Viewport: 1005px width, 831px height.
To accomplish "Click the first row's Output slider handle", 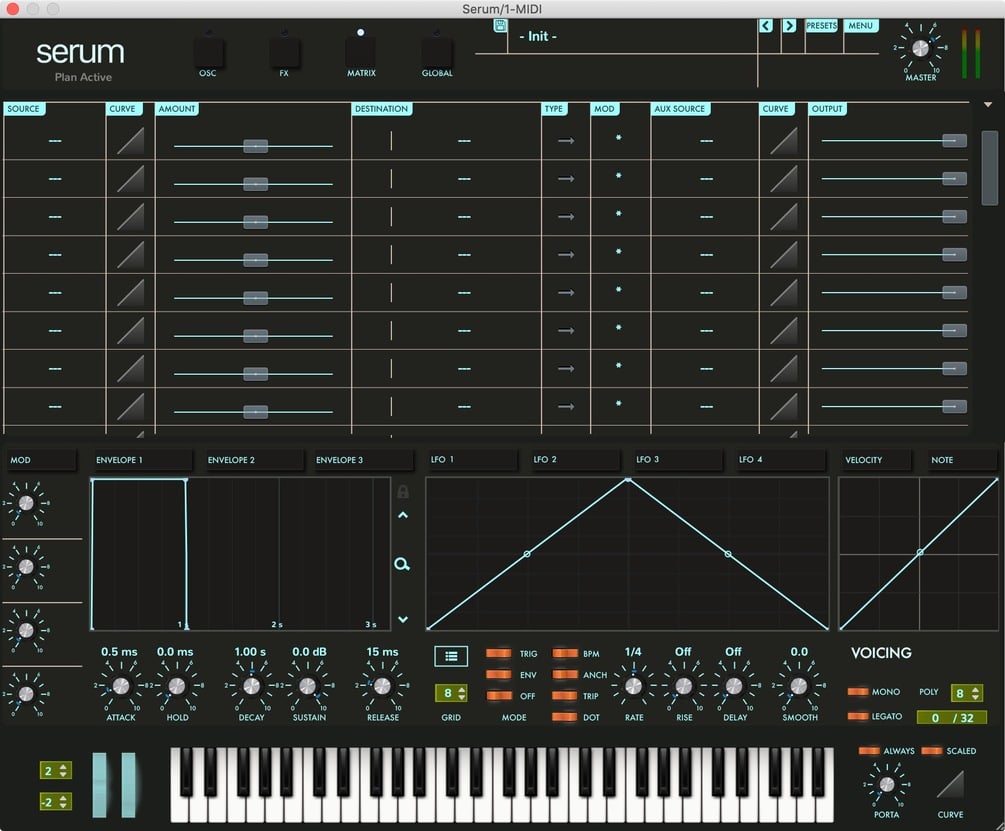I will 954,140.
